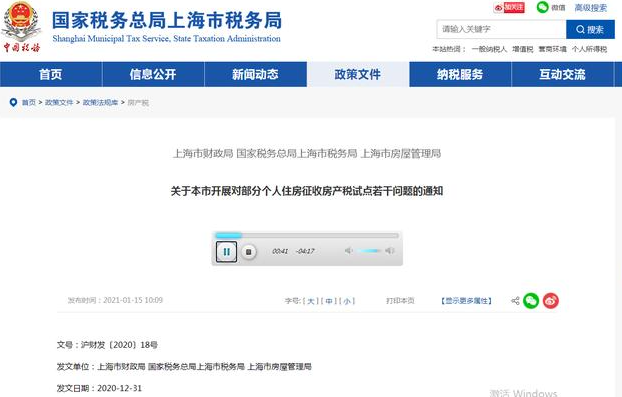Go to 政策法规库 in breadcrumb
This screenshot has width=622, height=397.
[x=100, y=103]
